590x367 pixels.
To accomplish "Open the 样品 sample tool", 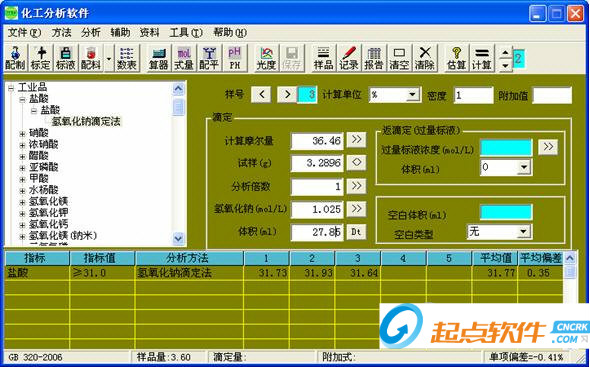I will (324, 58).
